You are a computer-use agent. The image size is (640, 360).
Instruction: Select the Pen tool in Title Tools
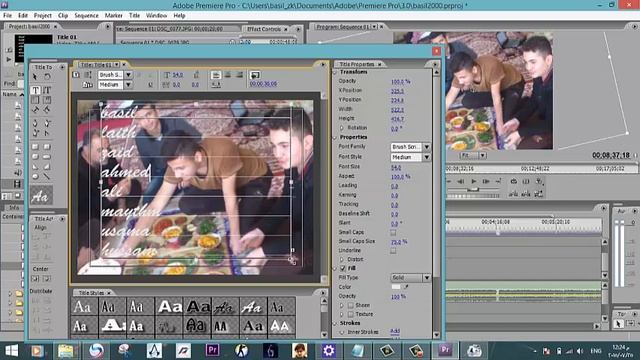pos(36,122)
